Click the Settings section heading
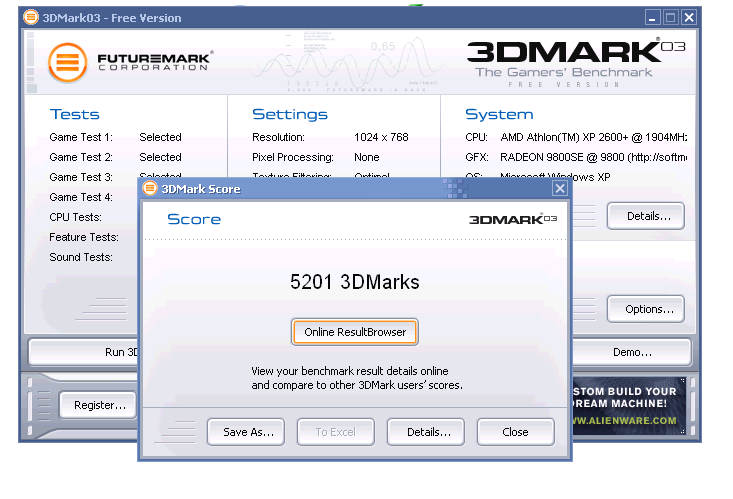Screen dimensions: 733x499 click(290, 114)
